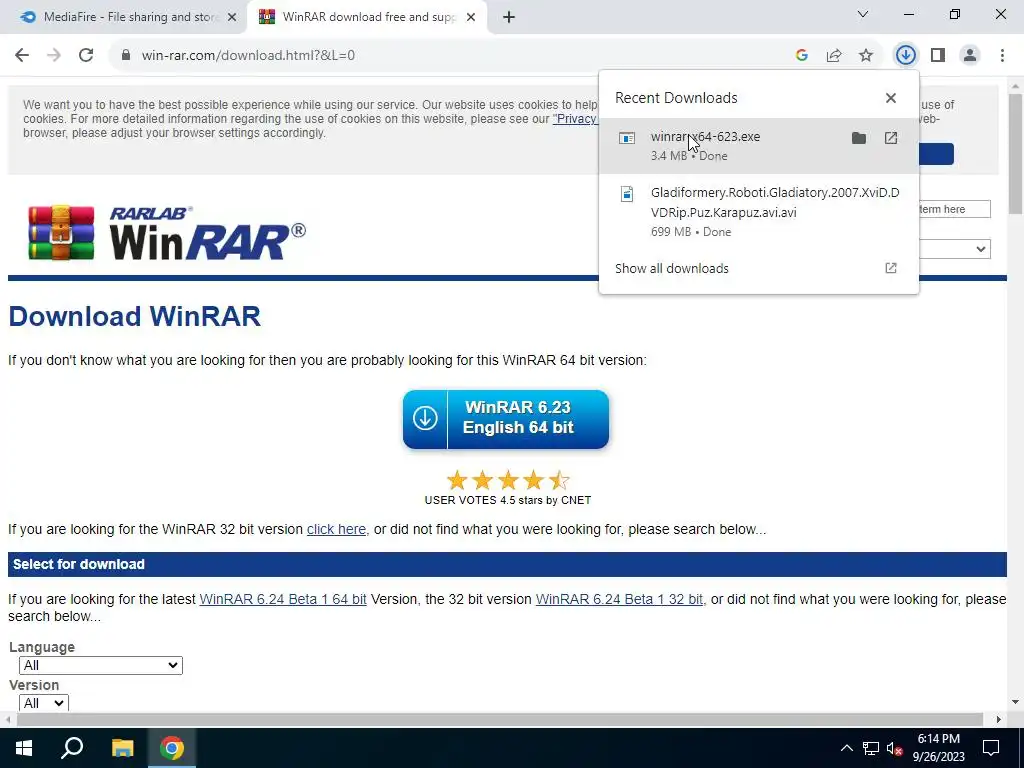Viewport: 1024px width, 768px height.
Task: Select the WinRAR download tab
Action: pos(368,17)
